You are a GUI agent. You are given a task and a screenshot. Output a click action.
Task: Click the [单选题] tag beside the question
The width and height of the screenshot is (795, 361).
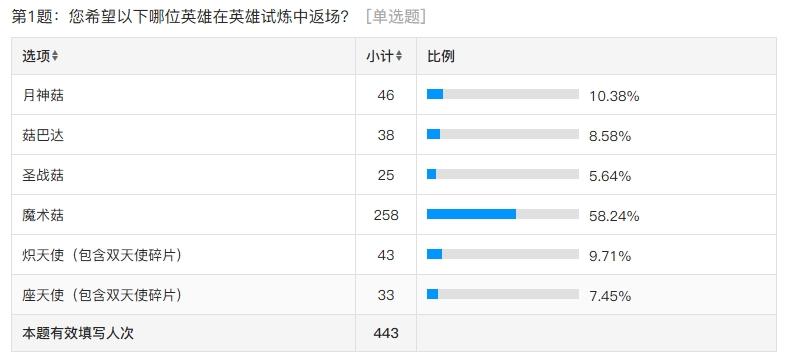395,17
